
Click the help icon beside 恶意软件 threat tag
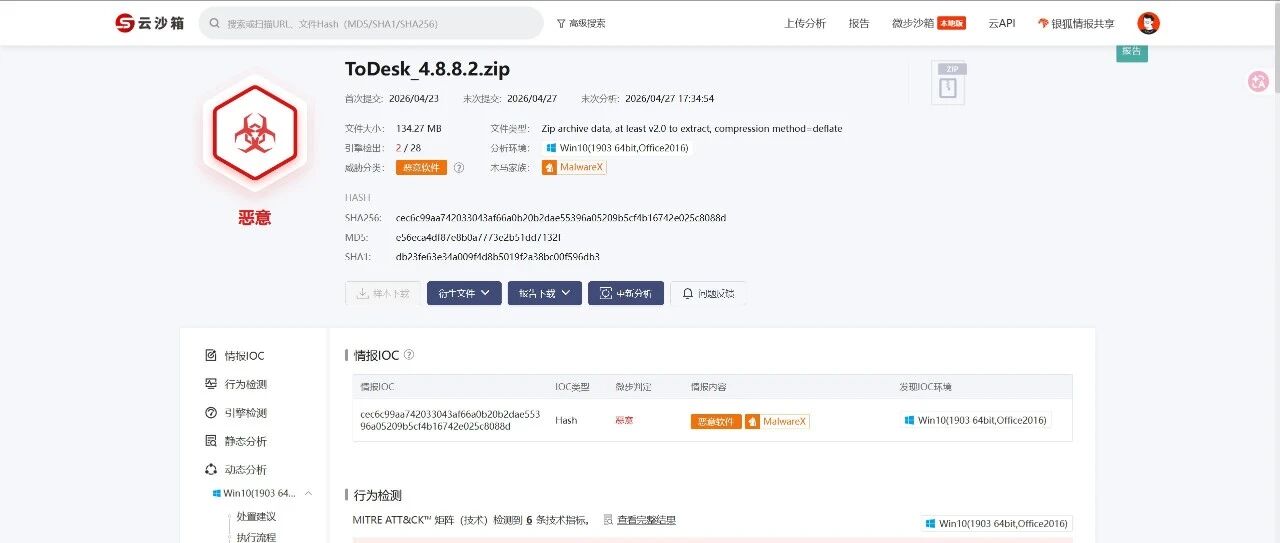click(459, 168)
